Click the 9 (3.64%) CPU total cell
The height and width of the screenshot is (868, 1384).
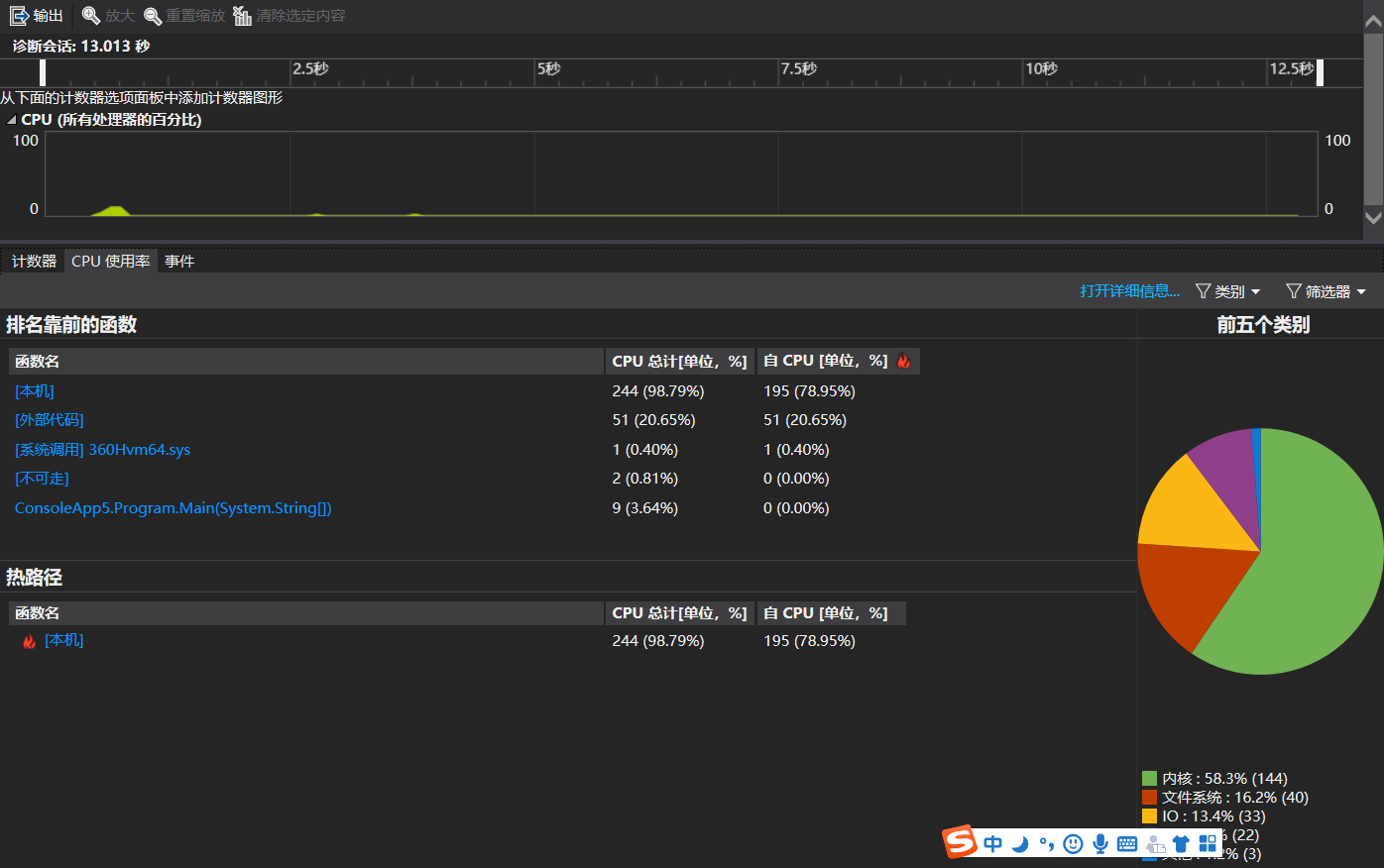[x=645, y=508]
